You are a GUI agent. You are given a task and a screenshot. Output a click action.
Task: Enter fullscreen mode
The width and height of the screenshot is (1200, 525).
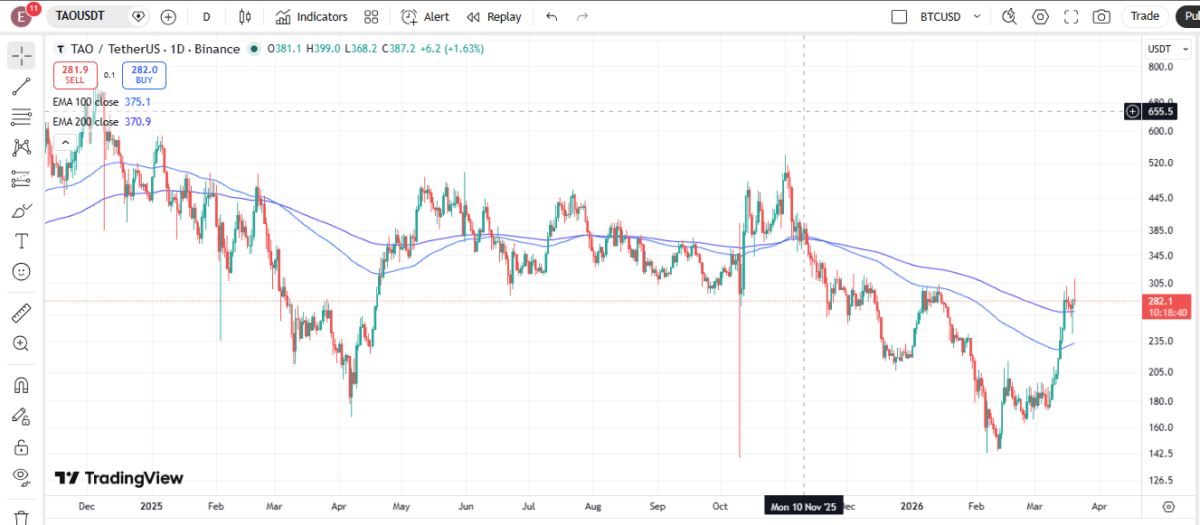pyautogui.click(x=1071, y=17)
